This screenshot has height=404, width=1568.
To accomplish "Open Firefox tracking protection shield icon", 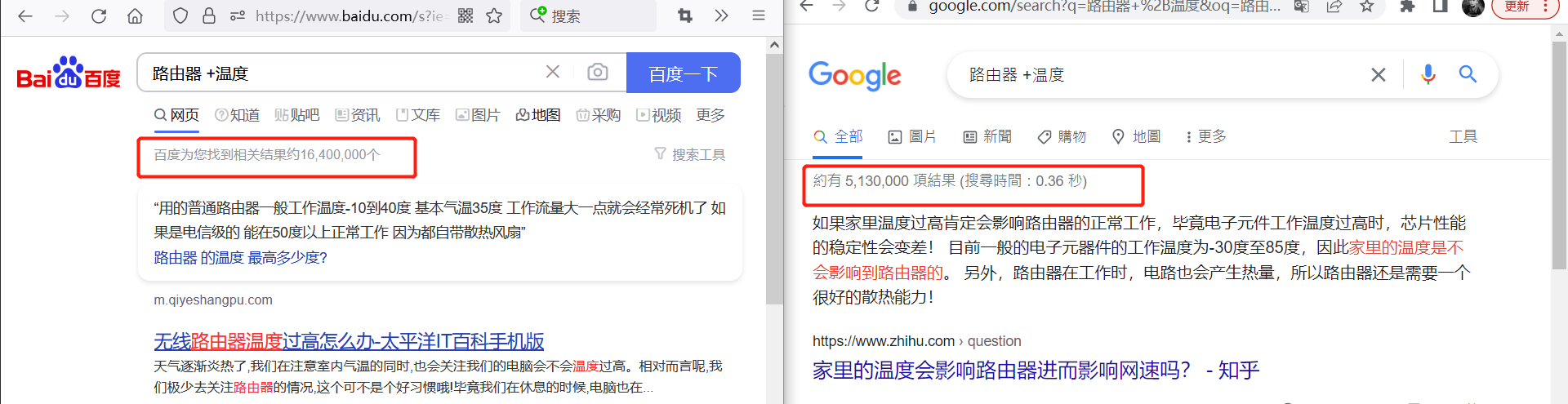I will 180,16.
